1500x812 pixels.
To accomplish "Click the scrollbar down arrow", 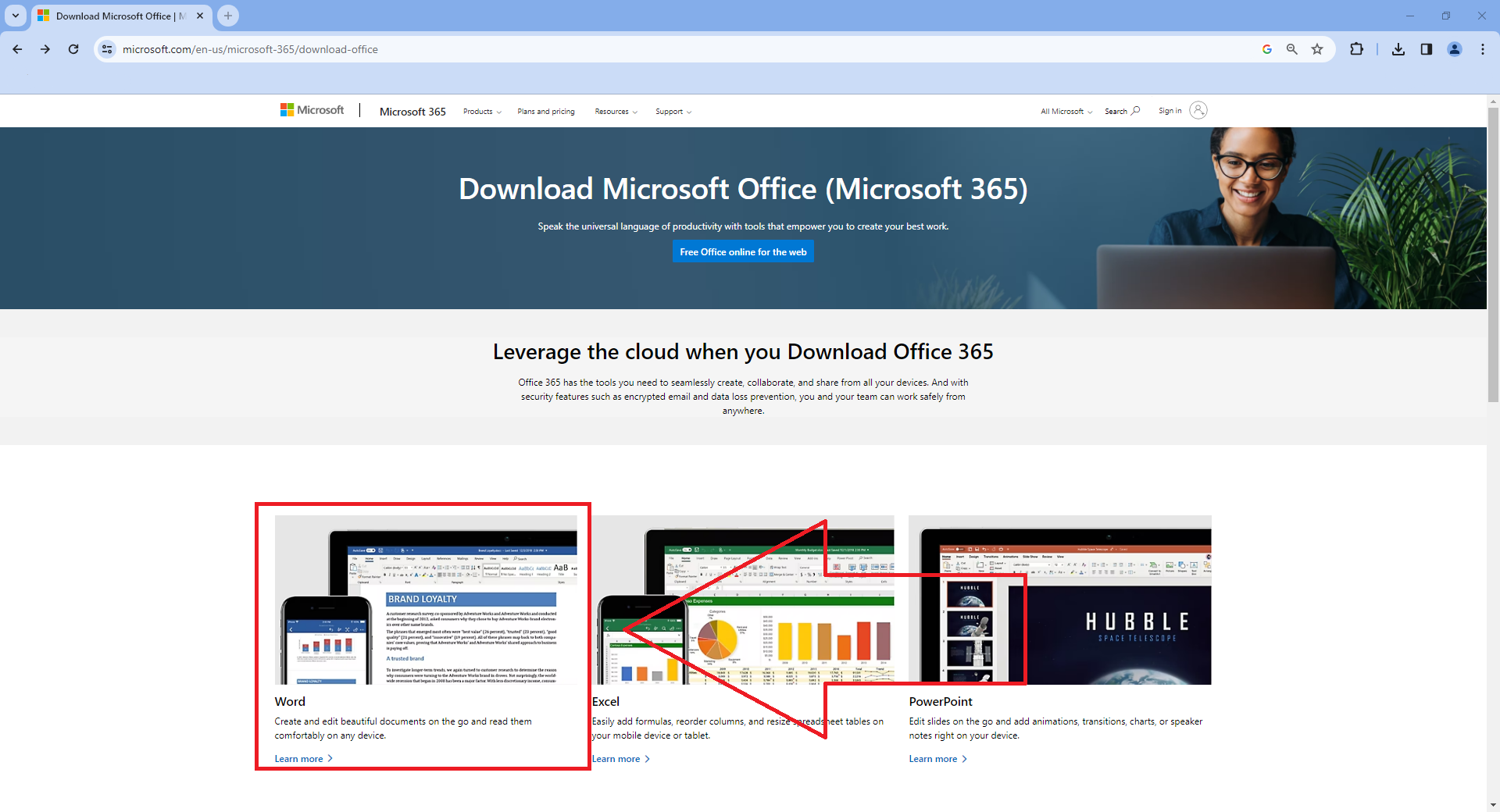I will click(x=1493, y=805).
